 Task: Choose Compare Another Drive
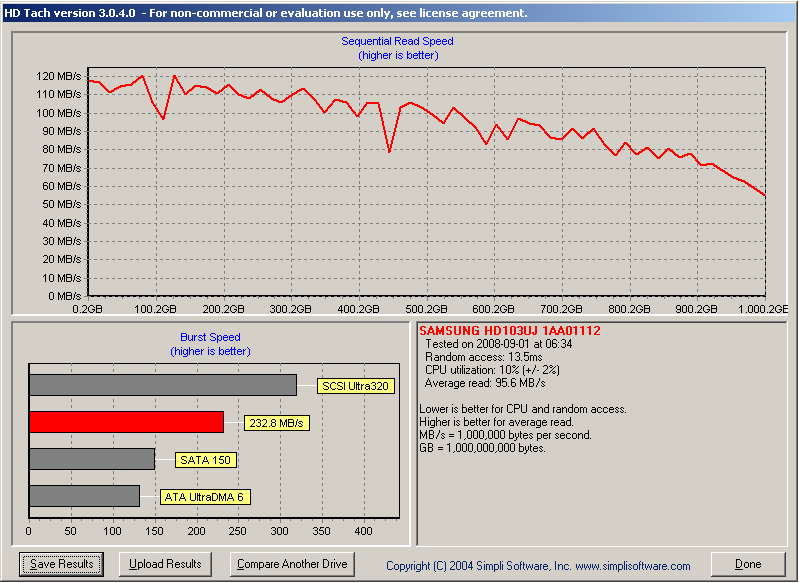click(292, 564)
